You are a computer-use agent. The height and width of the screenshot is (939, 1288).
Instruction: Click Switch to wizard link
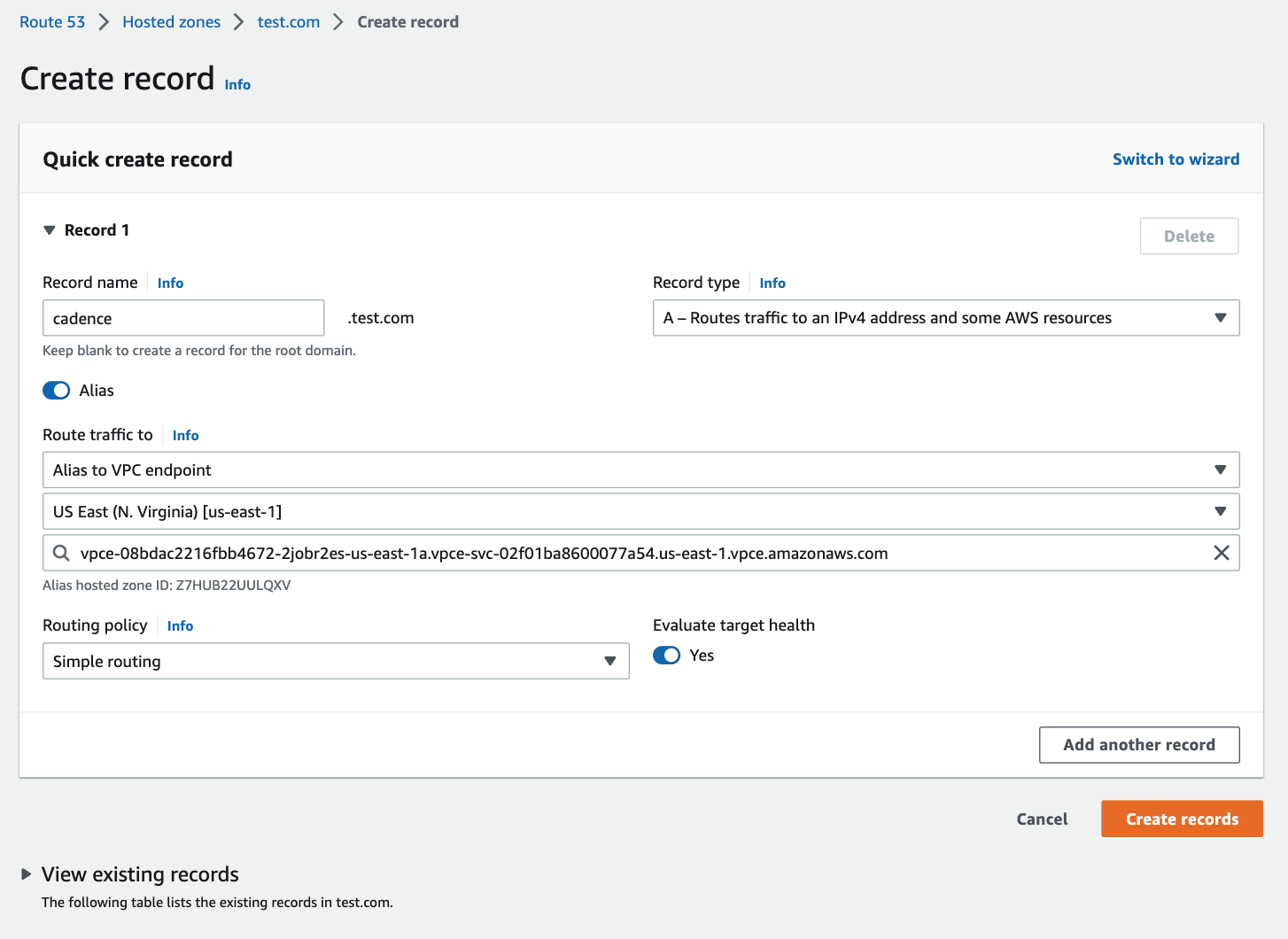coord(1175,159)
